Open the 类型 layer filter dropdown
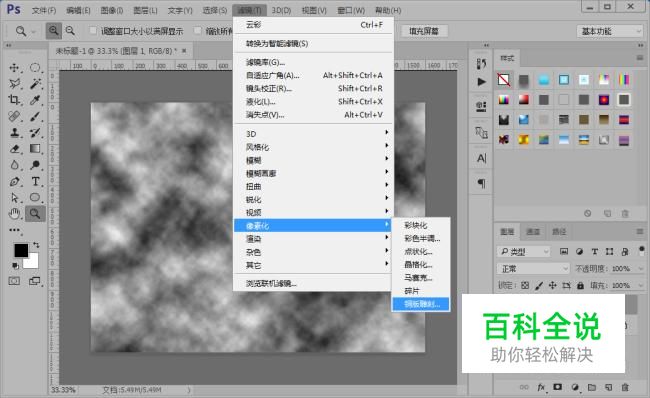The width and height of the screenshot is (650, 398). [523, 251]
